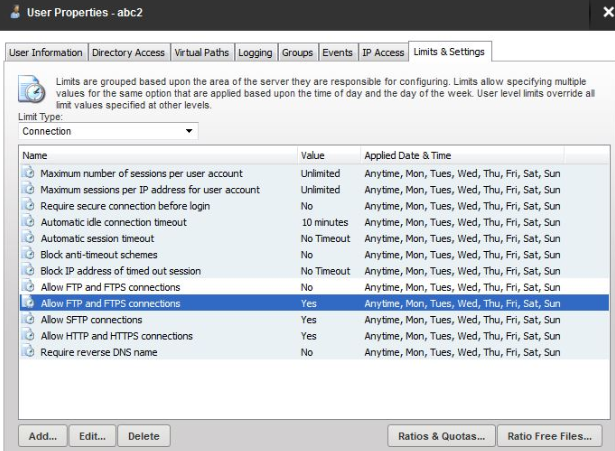
Task: Click the clock icon beside Maximum number of sessions
Action: tap(28, 173)
